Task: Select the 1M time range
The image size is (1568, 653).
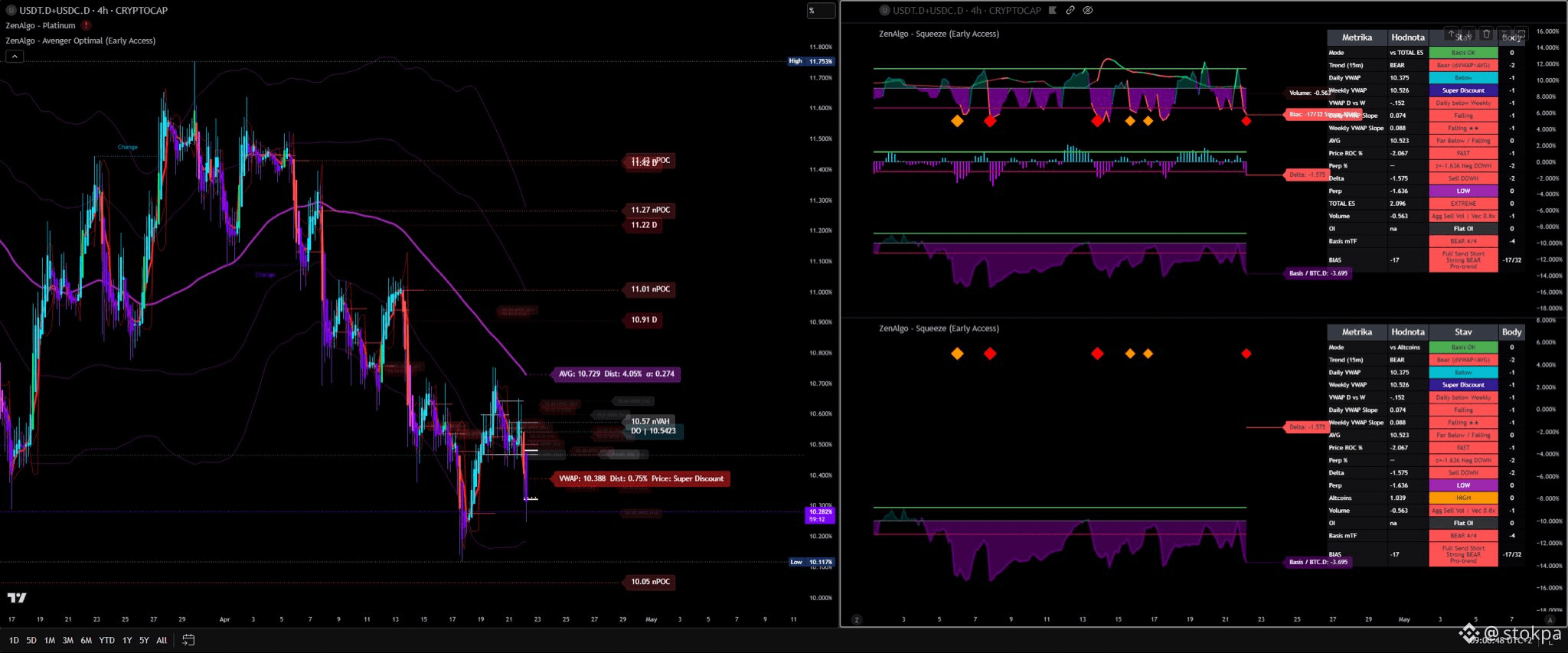Action: coord(50,640)
